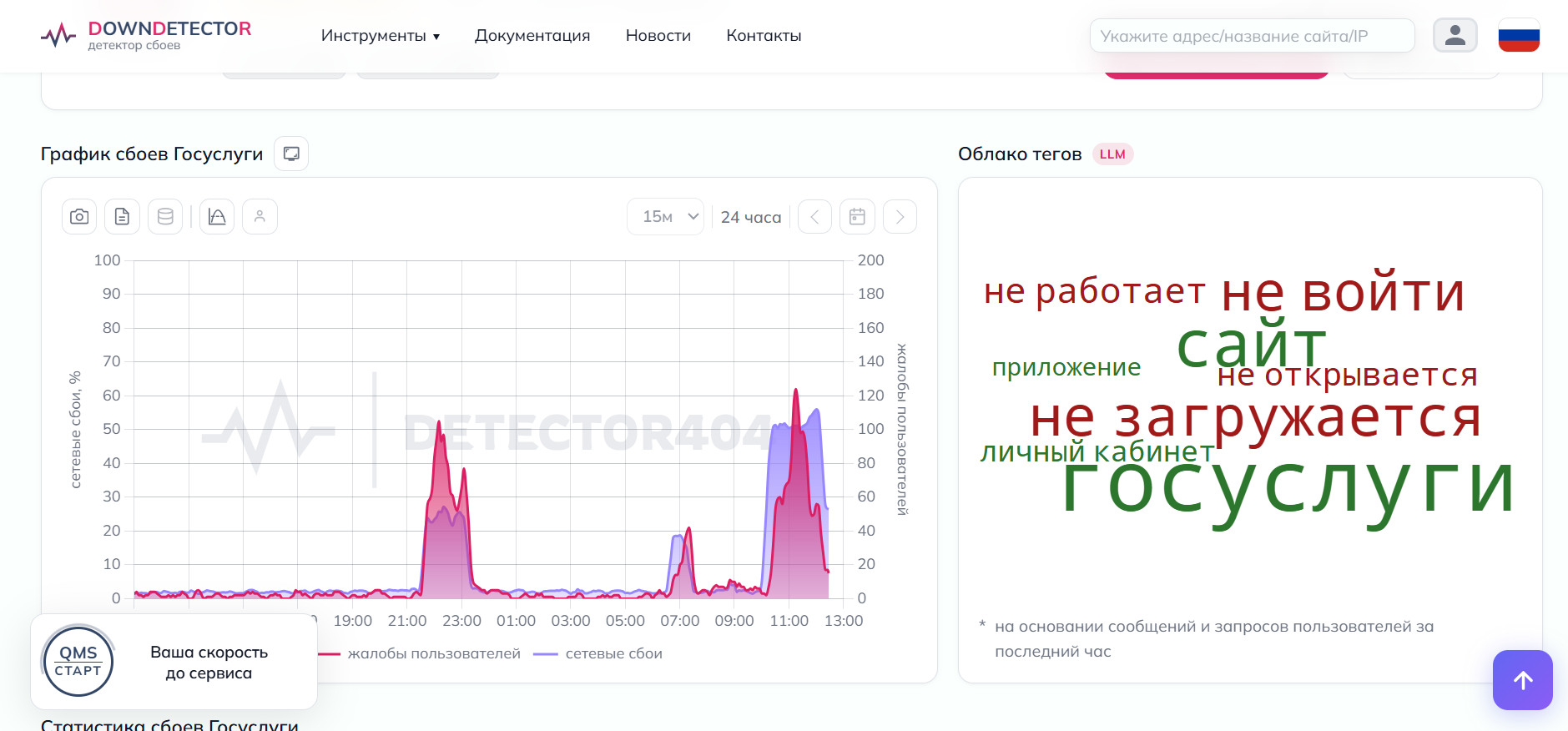Open the calendar date picker

(x=857, y=217)
